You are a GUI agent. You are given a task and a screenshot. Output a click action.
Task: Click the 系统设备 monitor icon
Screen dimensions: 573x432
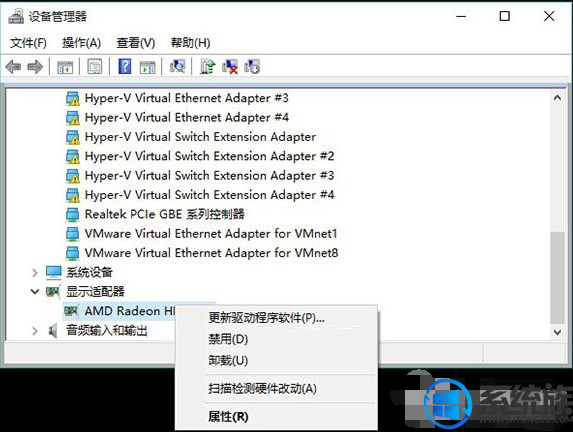54,272
